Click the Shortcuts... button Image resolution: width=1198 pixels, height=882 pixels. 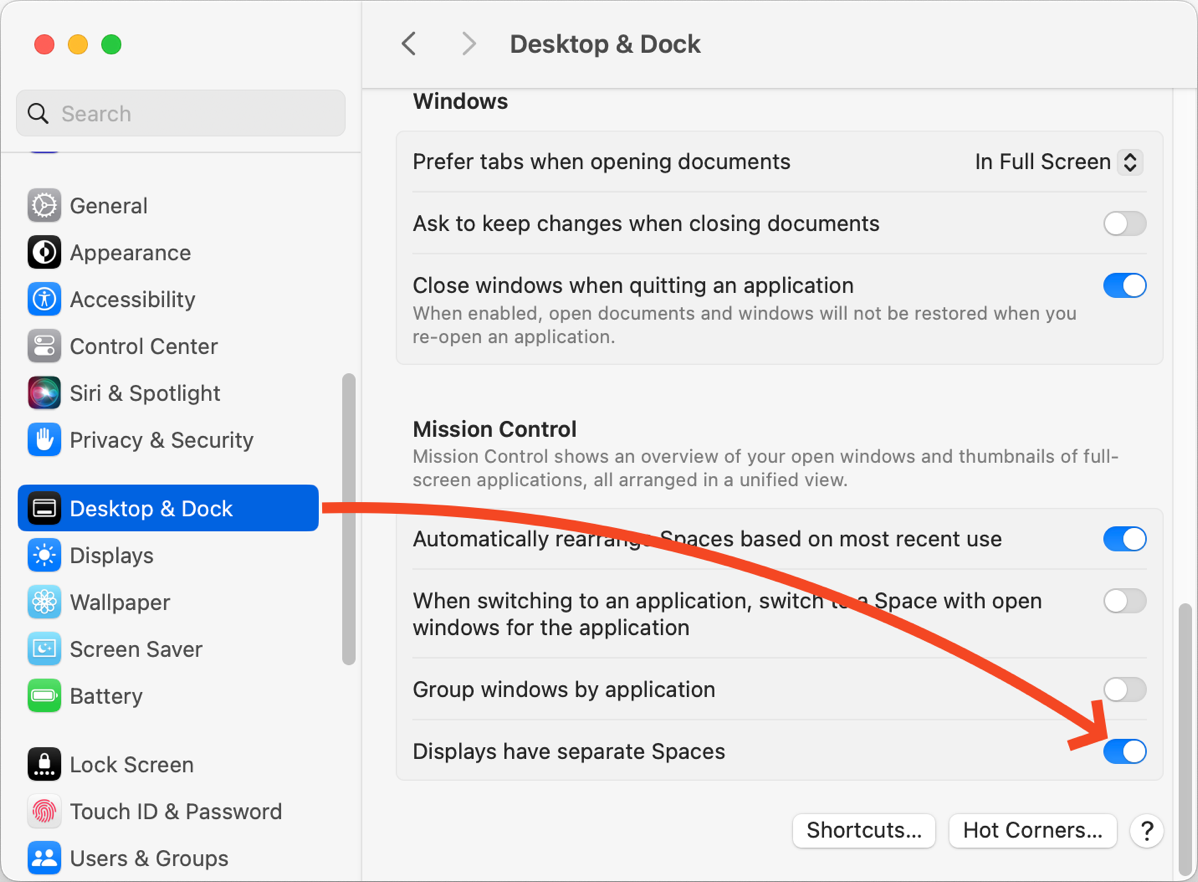tap(864, 831)
